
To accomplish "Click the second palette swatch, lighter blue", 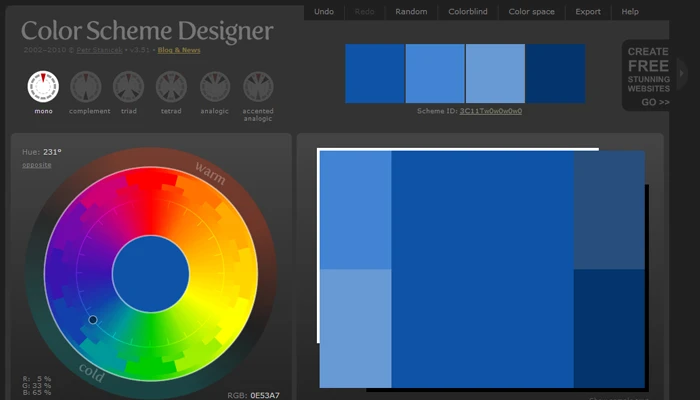I will coord(435,74).
